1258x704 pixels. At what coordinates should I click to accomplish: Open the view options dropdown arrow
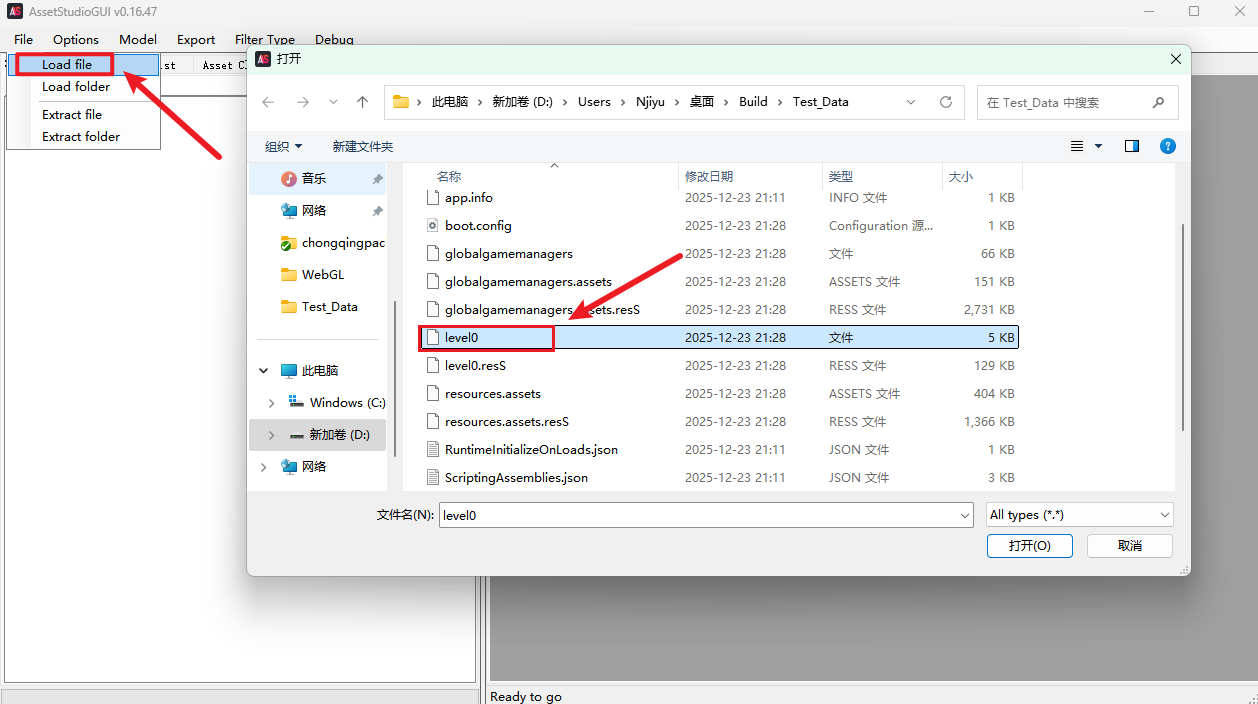pos(1098,146)
